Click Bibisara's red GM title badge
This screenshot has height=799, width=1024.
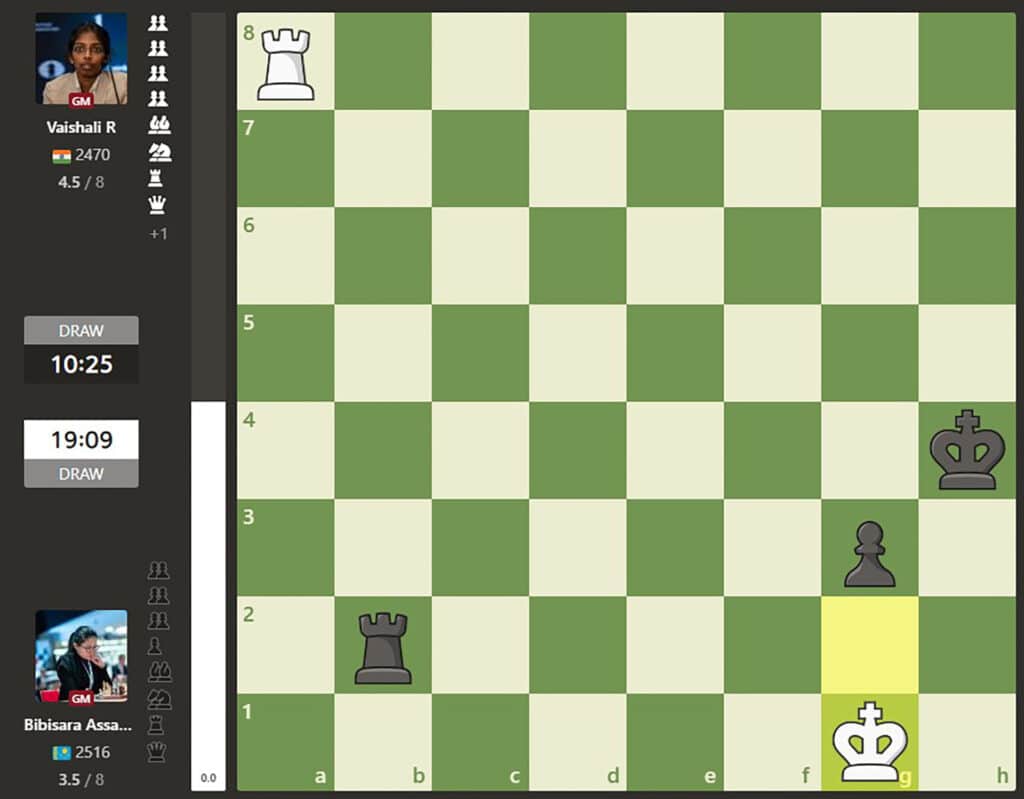click(81, 698)
